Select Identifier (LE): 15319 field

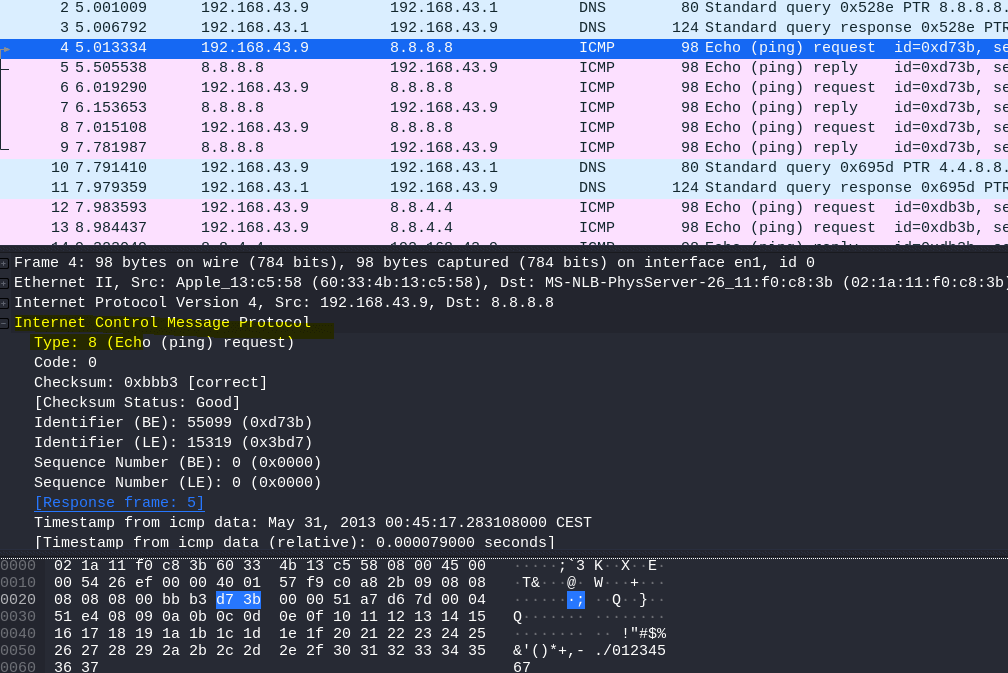click(x=173, y=442)
